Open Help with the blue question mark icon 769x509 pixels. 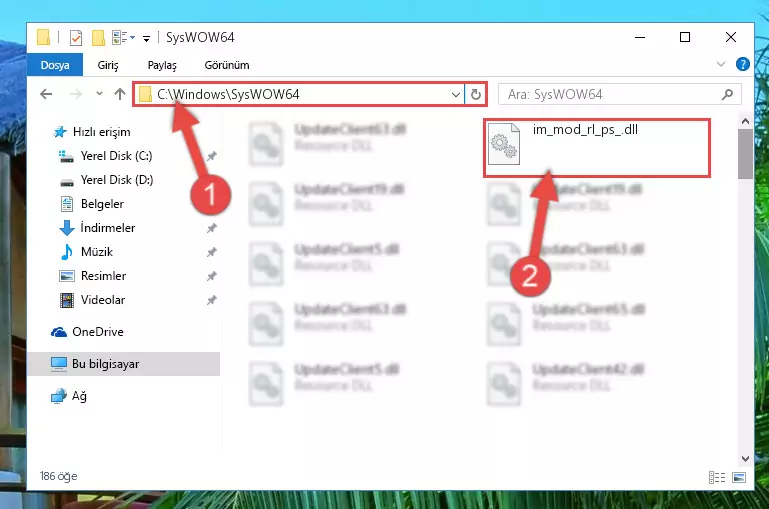point(743,64)
